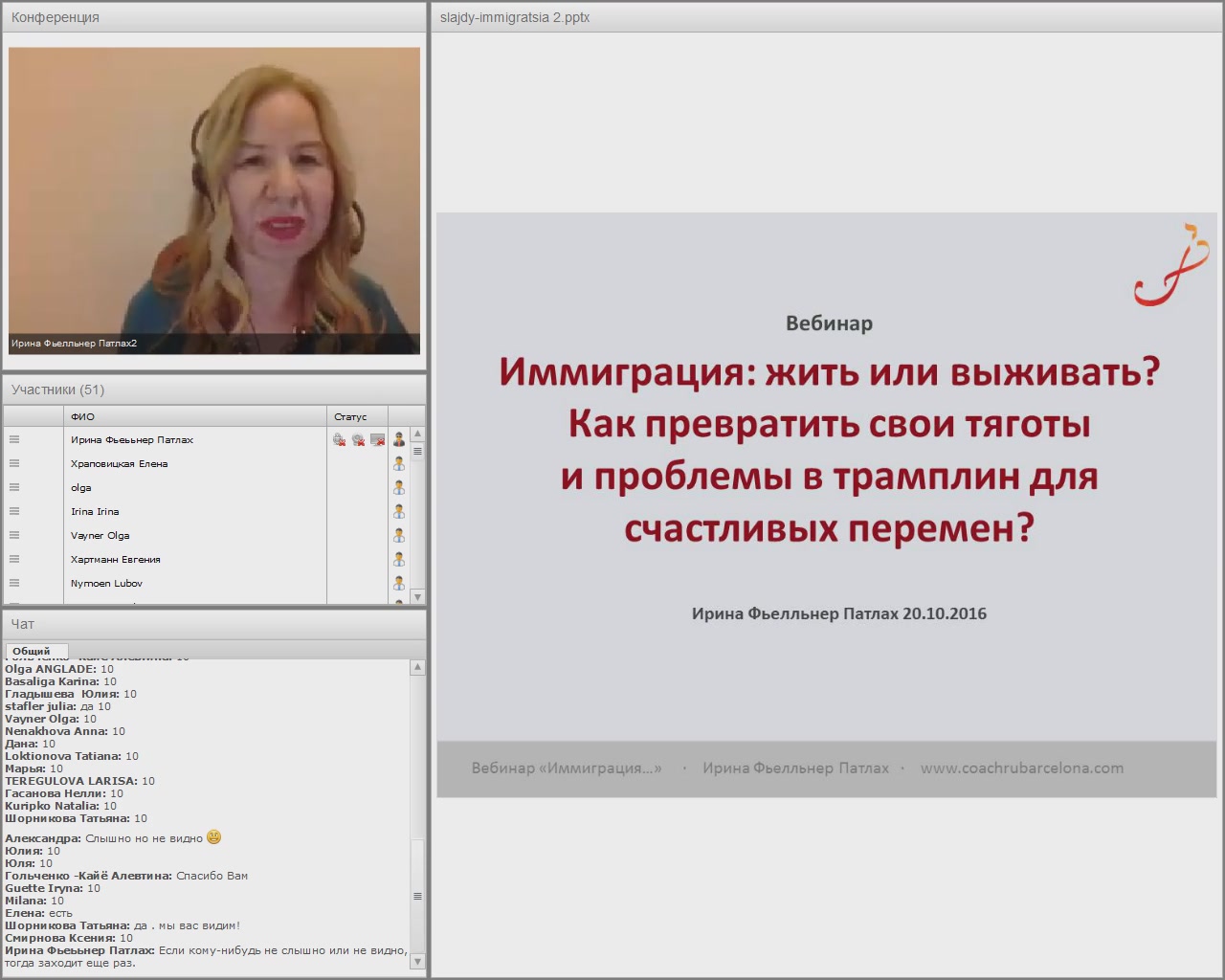Click user avatar icon for Nymoen Lubov
Screen dimensions: 1225x980
399,583
